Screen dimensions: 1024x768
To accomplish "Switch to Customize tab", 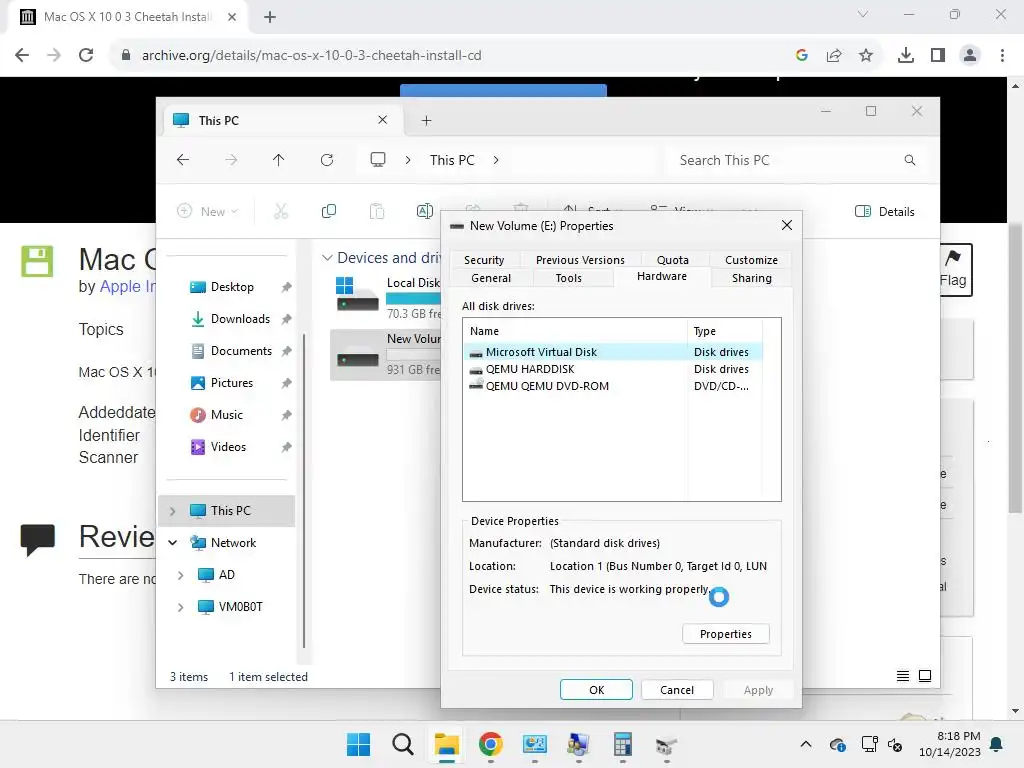I will tap(751, 260).
